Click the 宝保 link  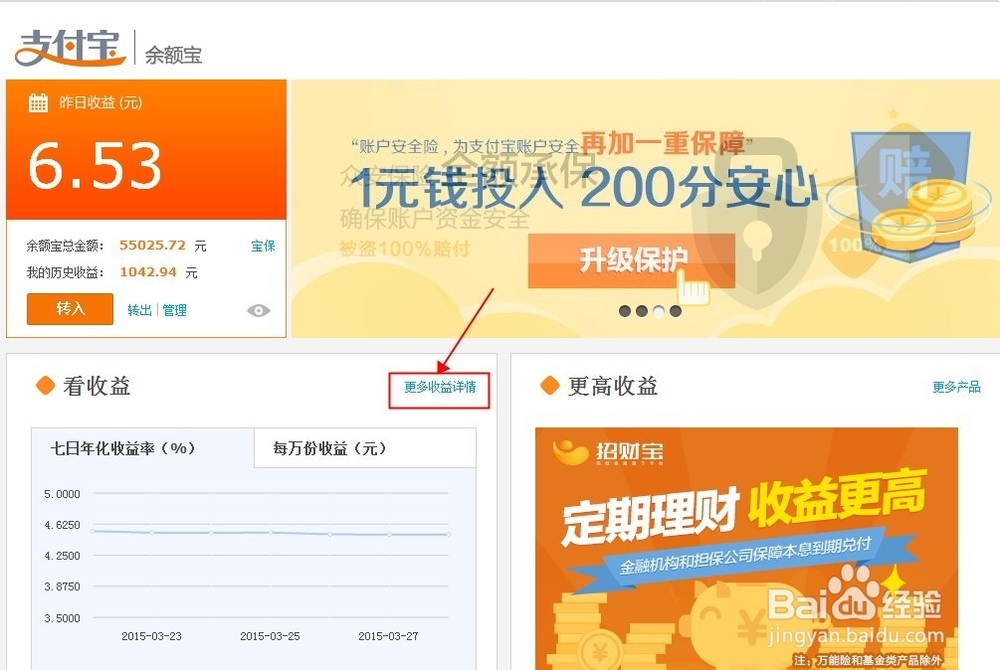click(263, 245)
